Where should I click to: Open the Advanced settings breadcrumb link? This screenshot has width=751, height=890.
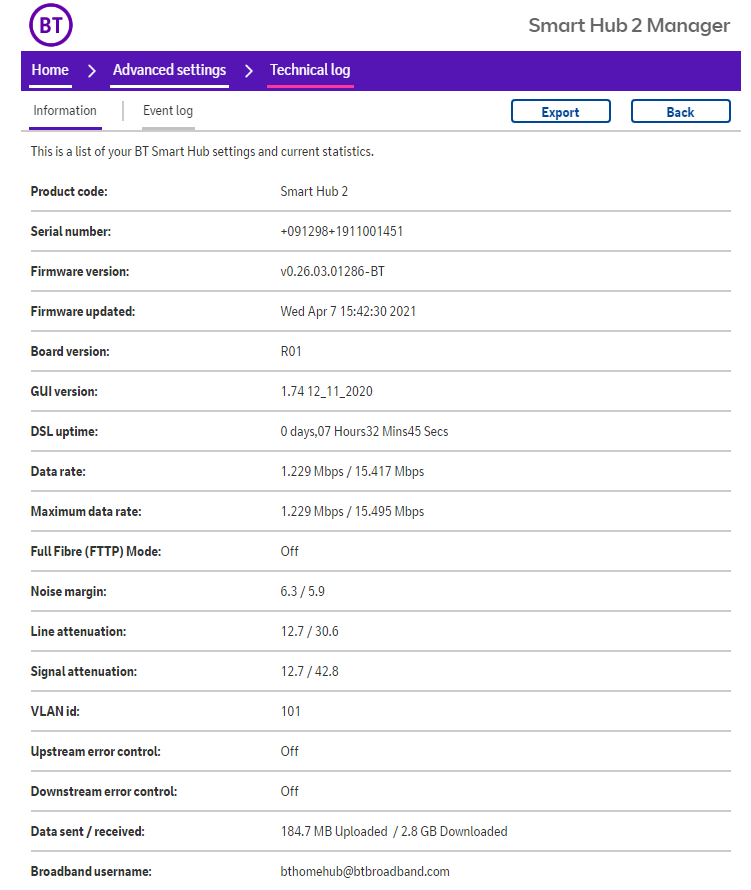tap(169, 70)
